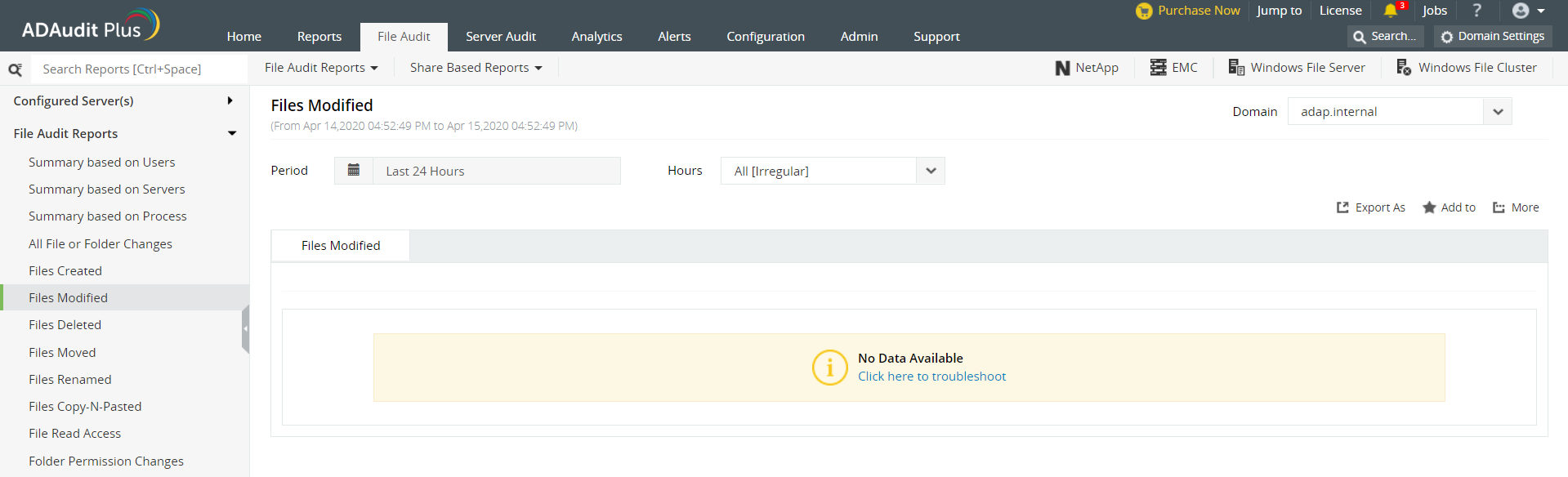This screenshot has width=1568, height=477.
Task: Expand the Hours dropdown
Action: click(931, 171)
